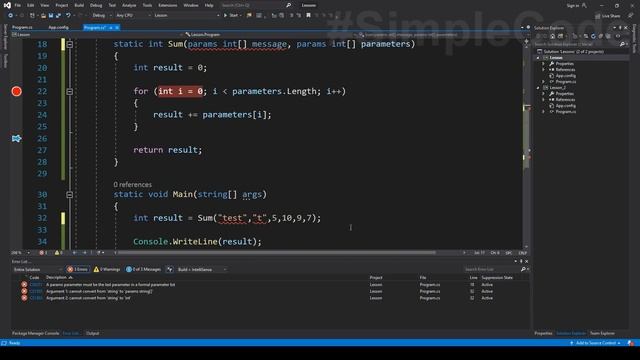Open the editor zoom percentage dropdown

tap(20, 253)
